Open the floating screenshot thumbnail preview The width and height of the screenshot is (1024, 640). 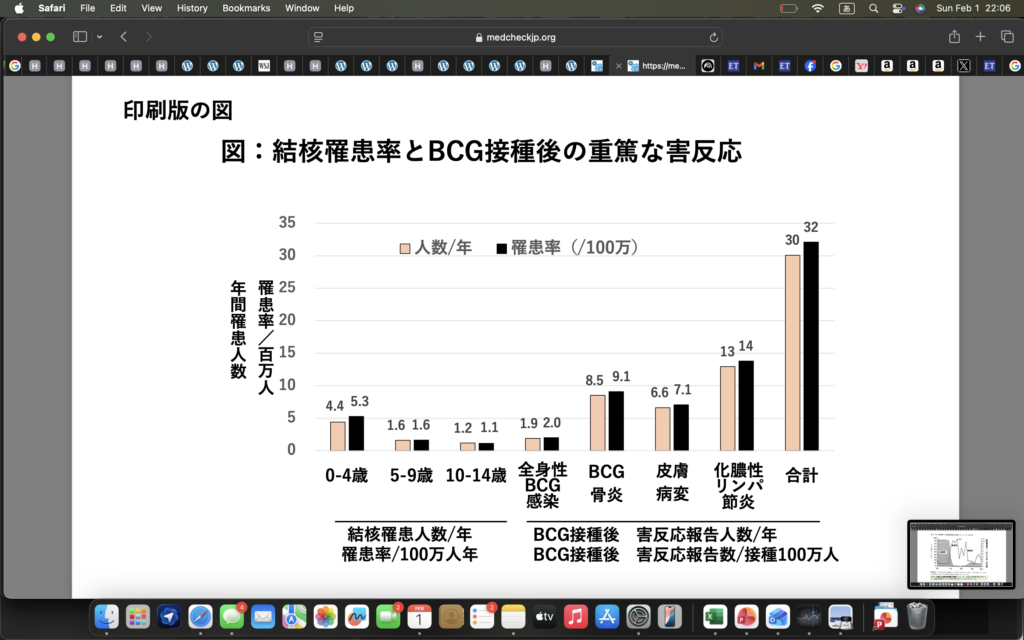click(x=960, y=554)
